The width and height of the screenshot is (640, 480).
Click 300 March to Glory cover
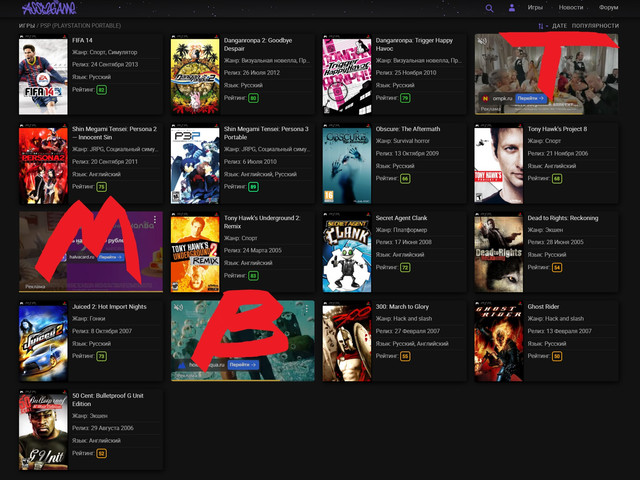(x=347, y=341)
